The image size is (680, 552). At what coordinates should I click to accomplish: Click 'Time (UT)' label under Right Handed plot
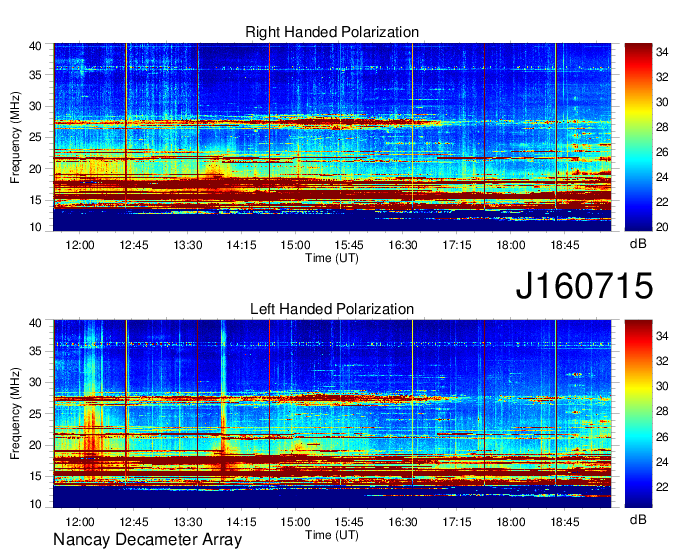332,258
